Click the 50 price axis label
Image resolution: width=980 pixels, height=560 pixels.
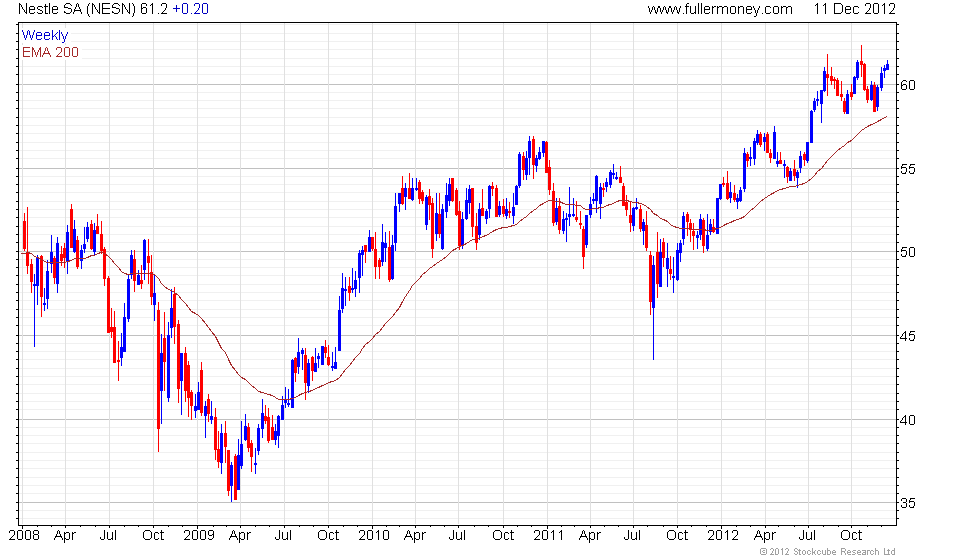click(908, 252)
